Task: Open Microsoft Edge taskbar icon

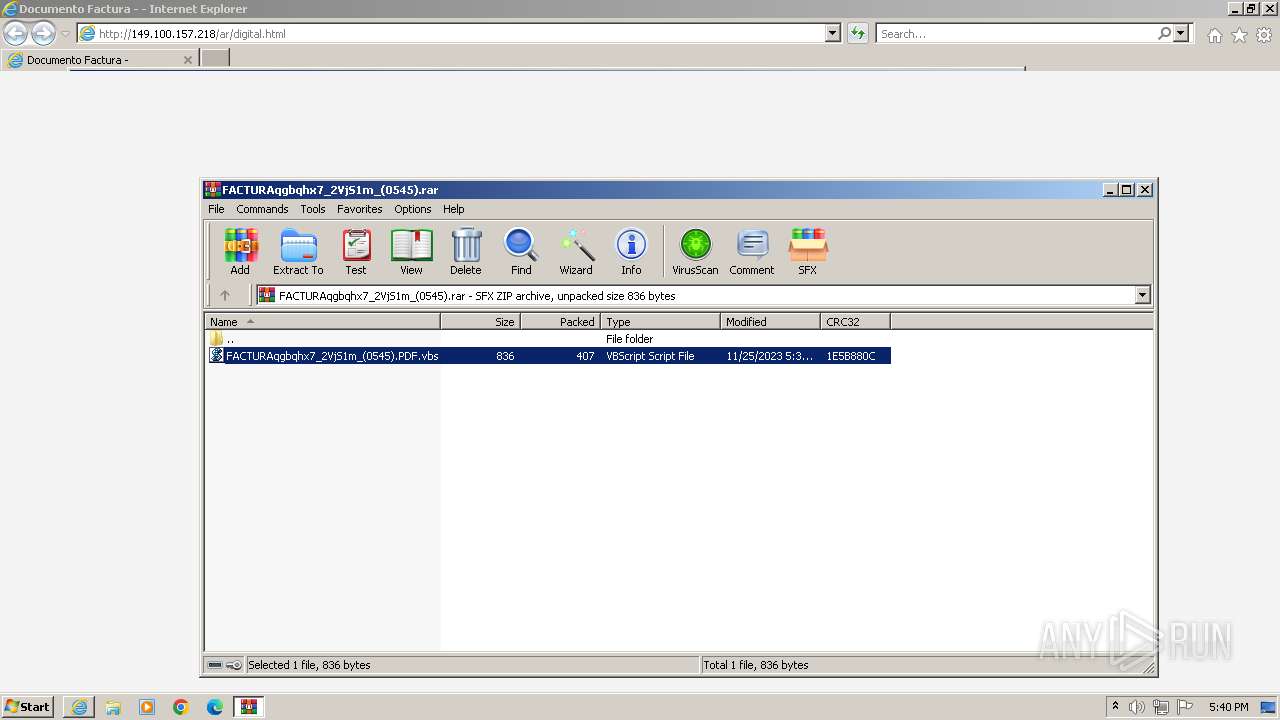Action: pyautogui.click(x=215, y=707)
